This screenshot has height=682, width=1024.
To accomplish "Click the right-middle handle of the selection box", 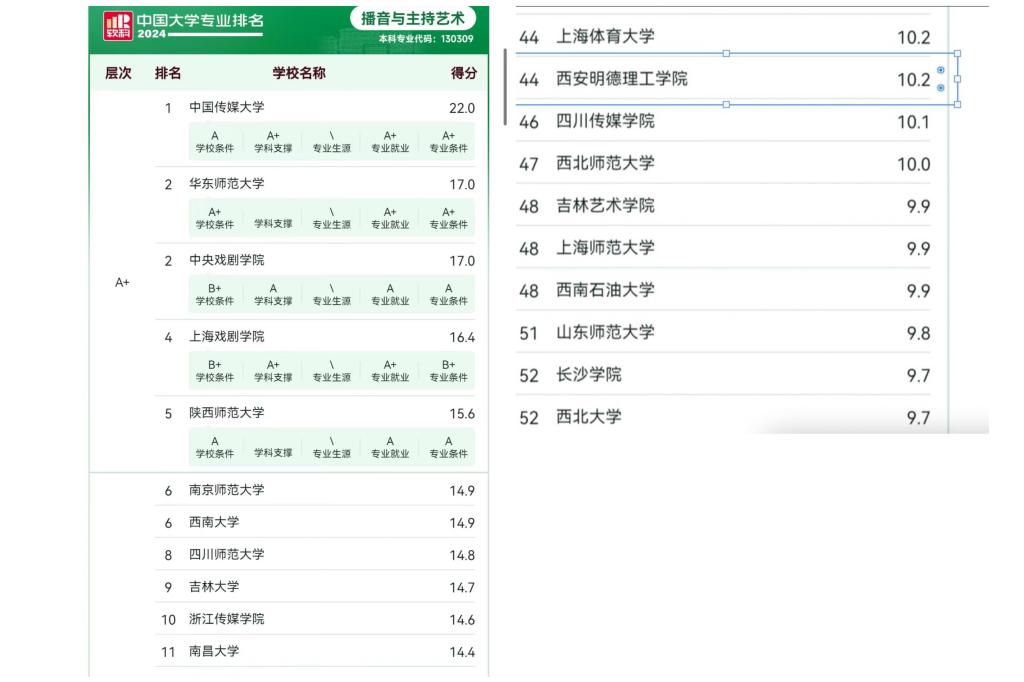I will coord(959,79).
